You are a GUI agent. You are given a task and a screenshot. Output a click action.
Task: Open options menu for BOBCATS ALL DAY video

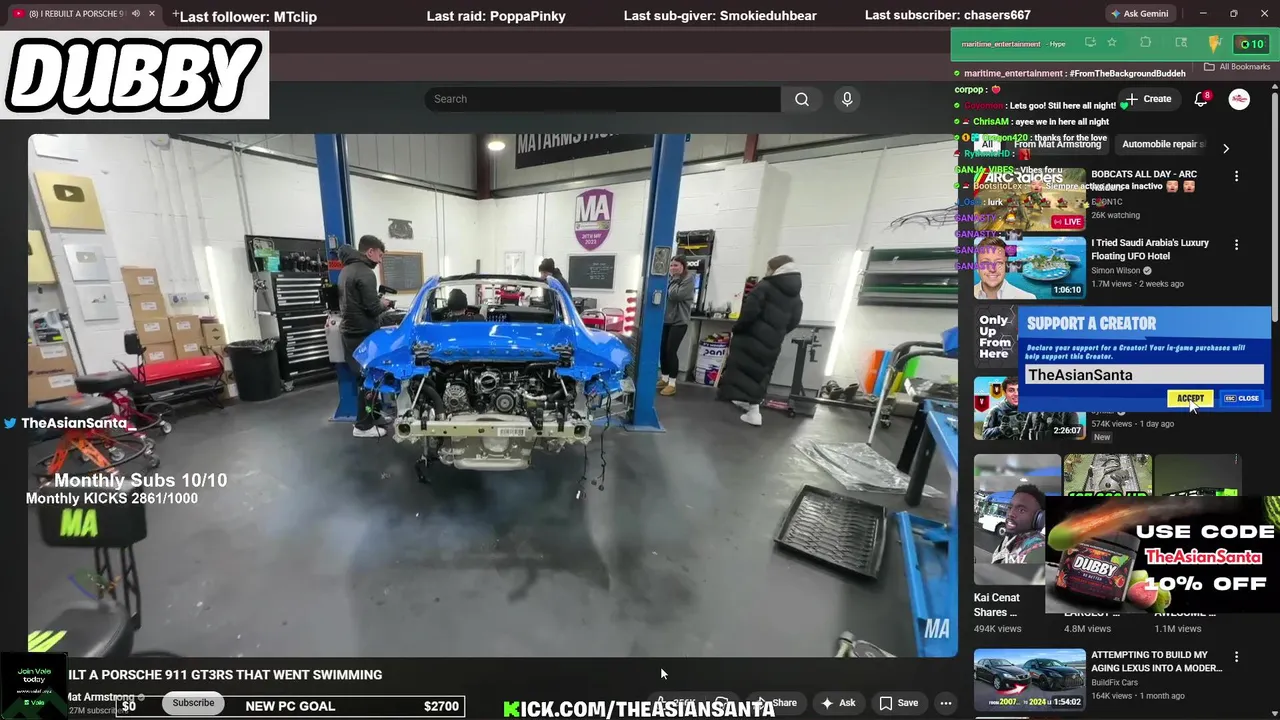[1236, 176]
